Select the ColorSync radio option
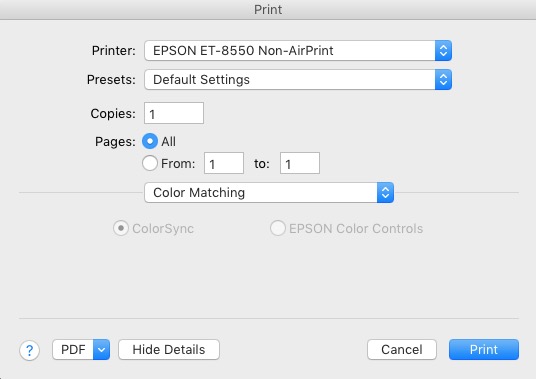Viewport: 536px width, 379px height. tap(121, 228)
